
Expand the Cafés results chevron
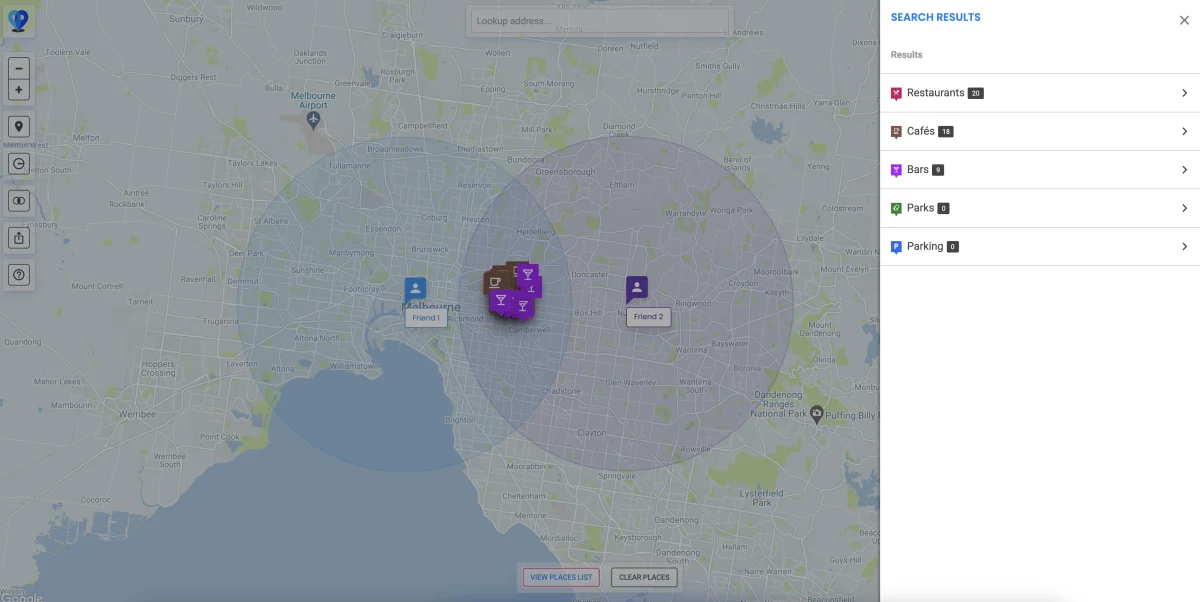pos(1184,131)
